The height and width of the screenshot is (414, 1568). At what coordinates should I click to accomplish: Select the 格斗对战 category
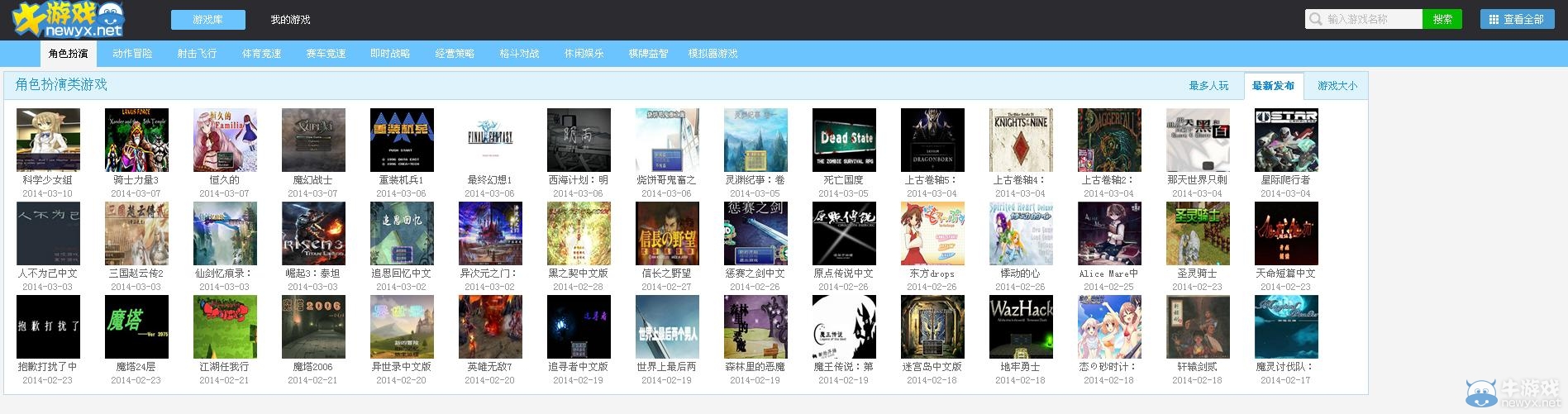pyautogui.click(x=519, y=53)
